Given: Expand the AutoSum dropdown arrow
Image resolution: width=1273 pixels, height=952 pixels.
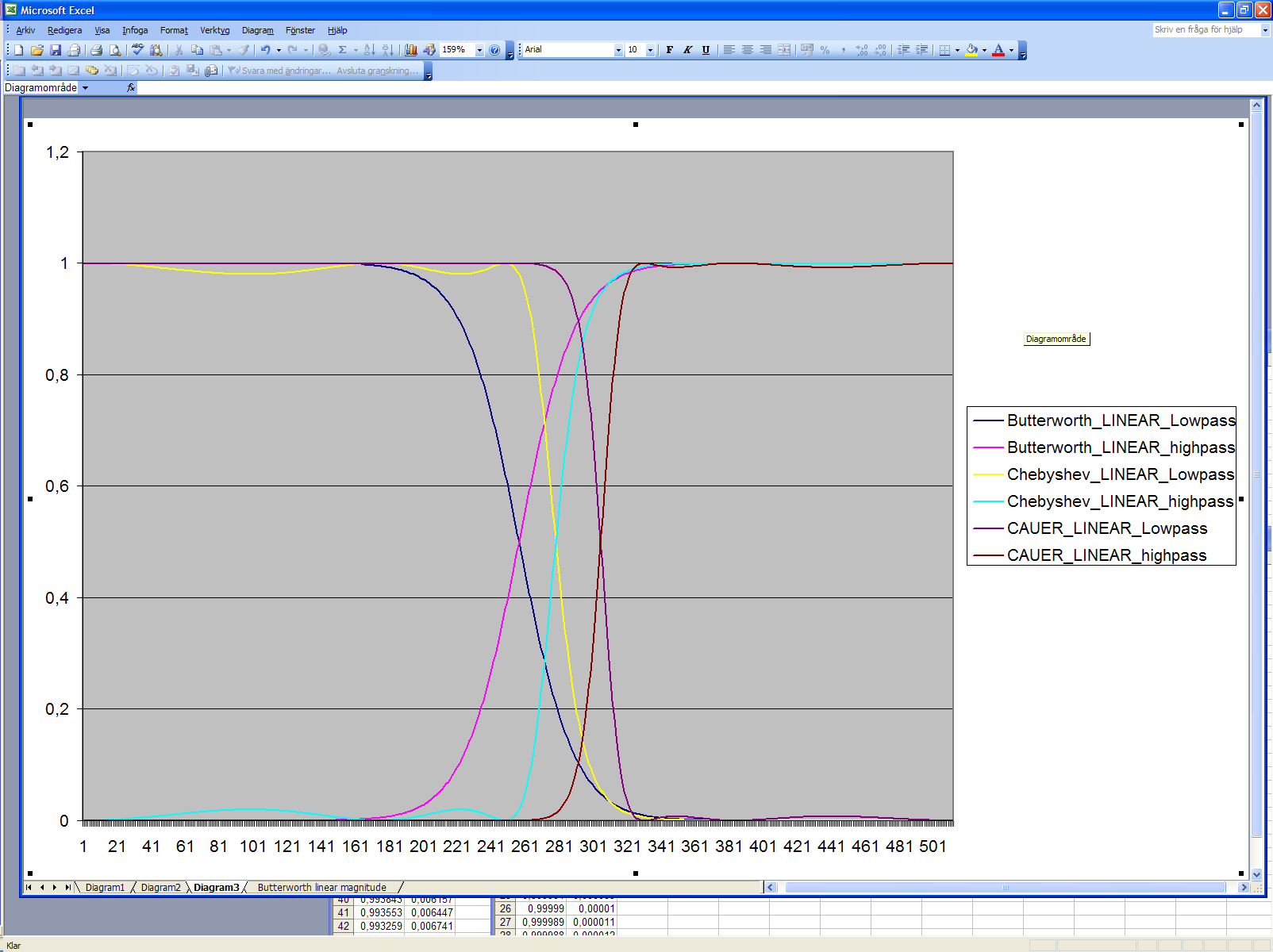Looking at the screenshot, I should click(356, 50).
